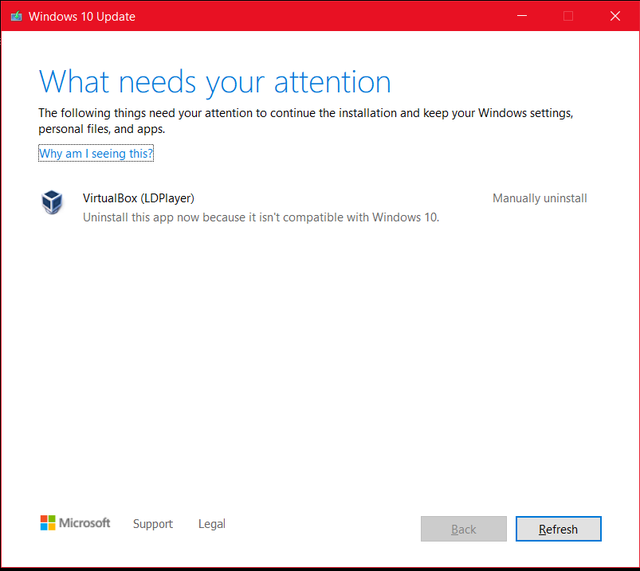640x571 pixels.
Task: Click the 'Manually uninstall' status text
Action: tap(540, 198)
